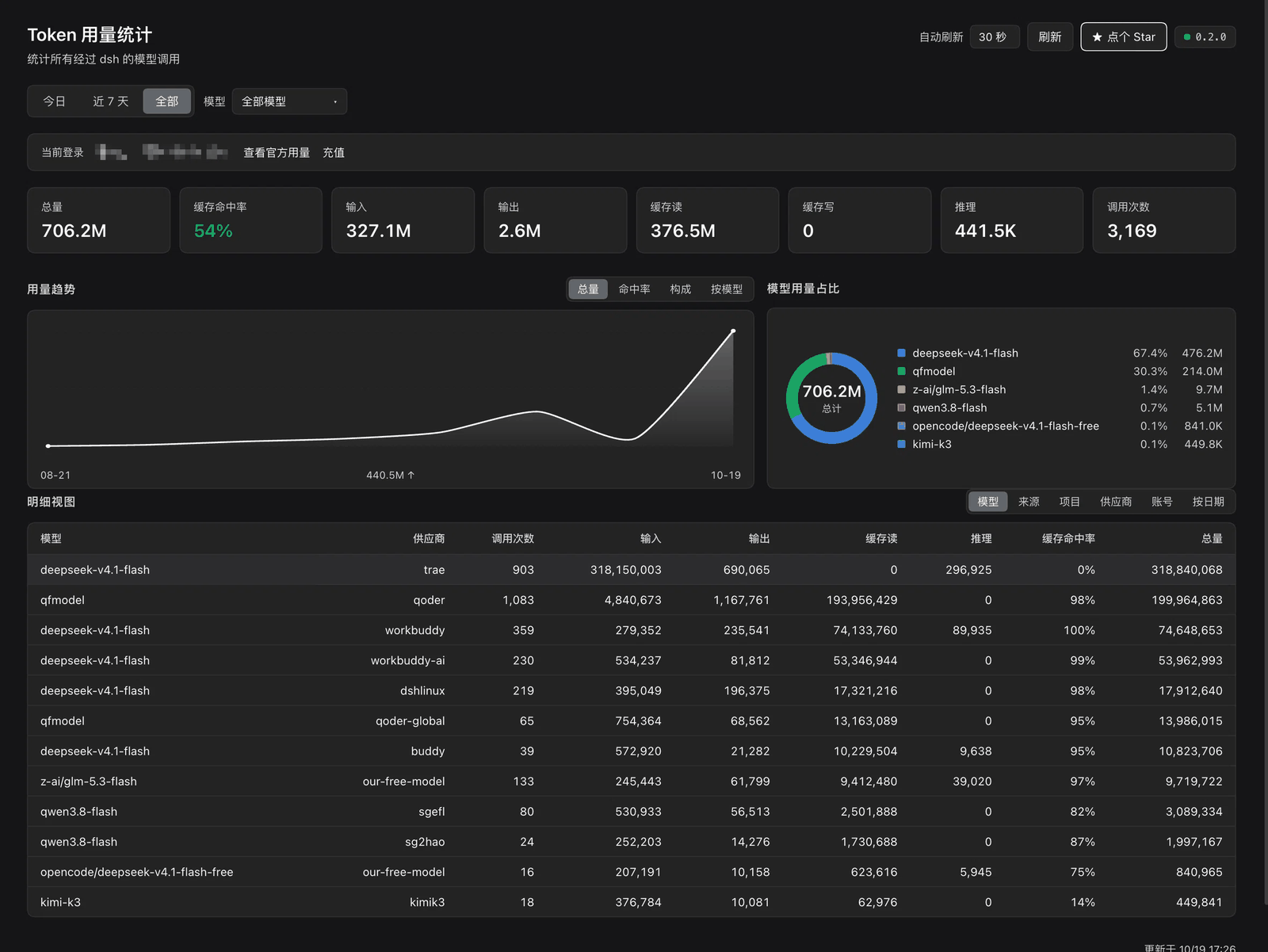Switch trend chart to 命中率 tab
Image resolution: width=1268 pixels, height=952 pixels.
click(634, 289)
